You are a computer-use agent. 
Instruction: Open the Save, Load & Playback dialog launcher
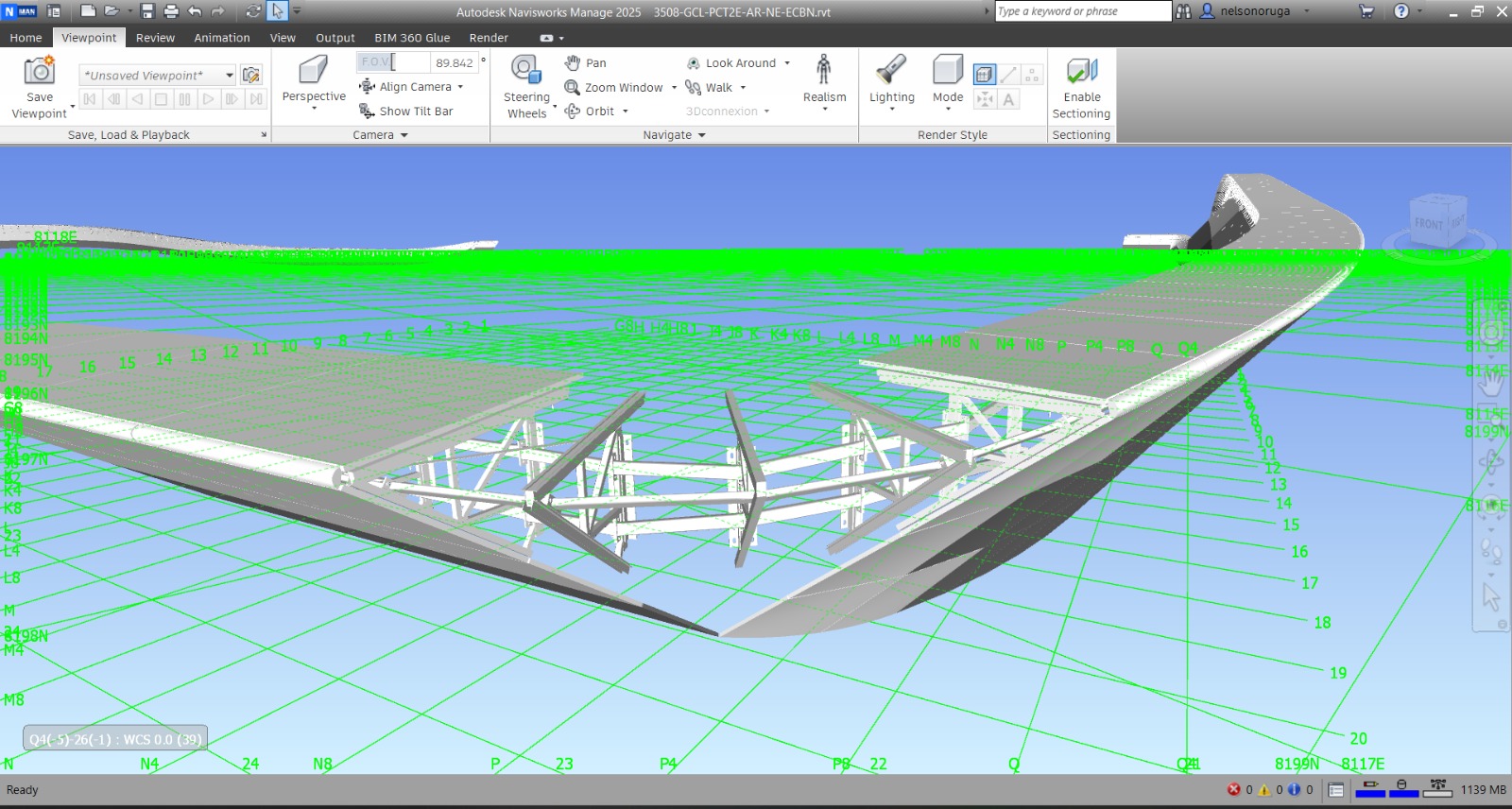tap(264, 135)
